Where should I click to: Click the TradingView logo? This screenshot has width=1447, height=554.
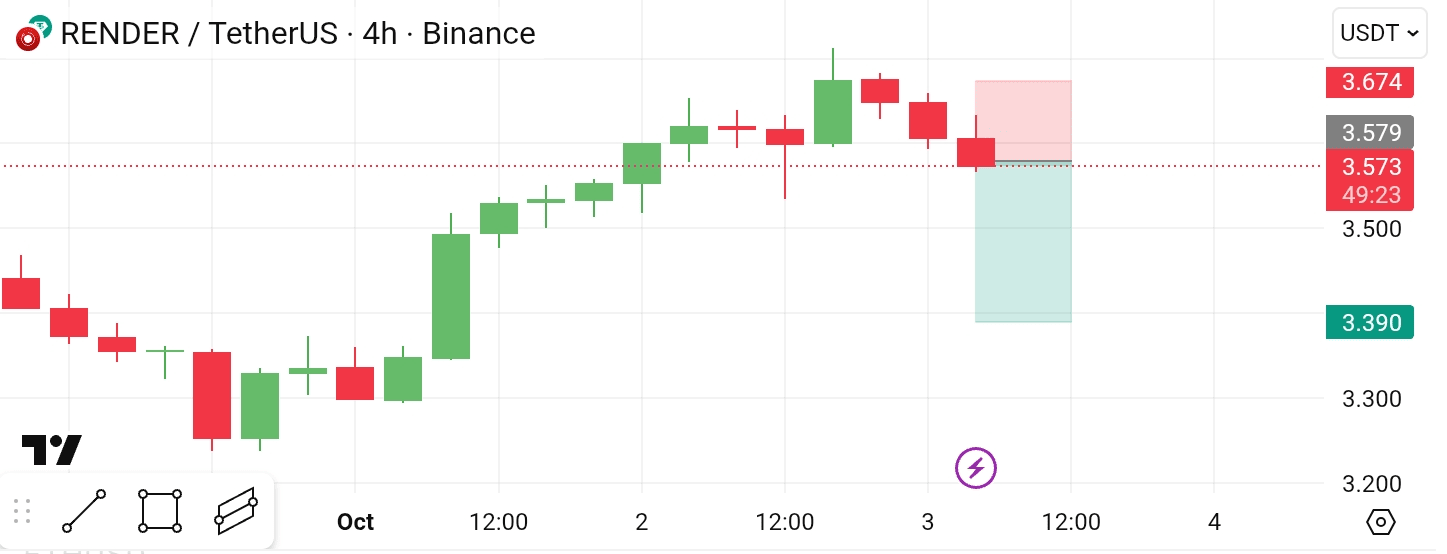52,450
